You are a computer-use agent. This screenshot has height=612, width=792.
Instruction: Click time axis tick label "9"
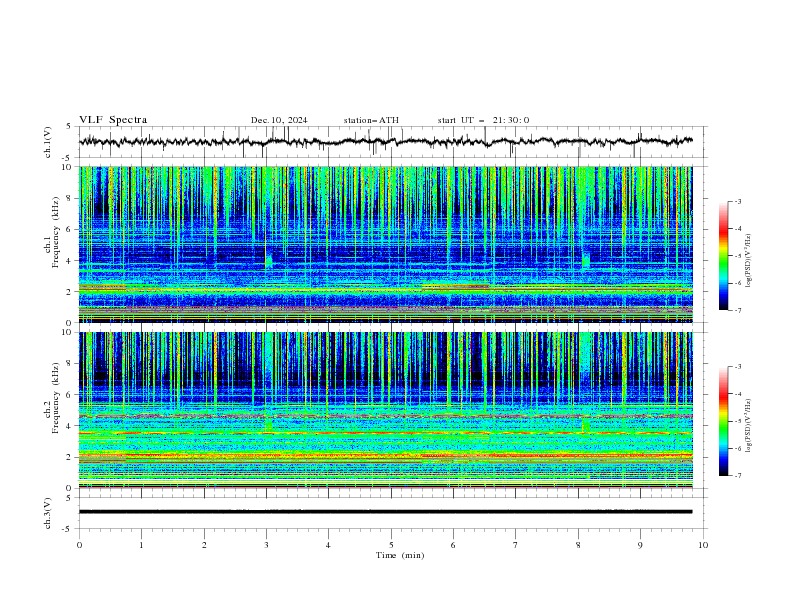[x=640, y=545]
